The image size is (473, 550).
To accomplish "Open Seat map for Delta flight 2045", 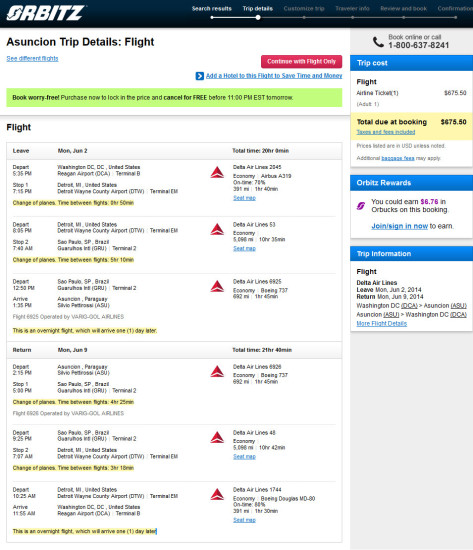I will click(x=245, y=198).
